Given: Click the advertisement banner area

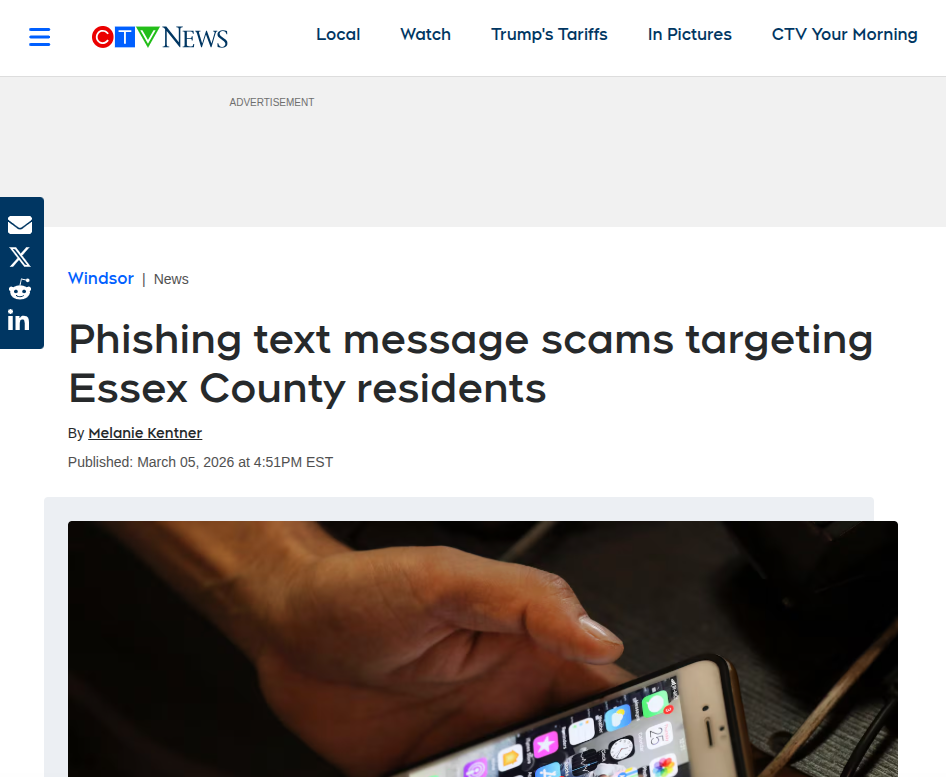Looking at the screenshot, I should [x=473, y=151].
